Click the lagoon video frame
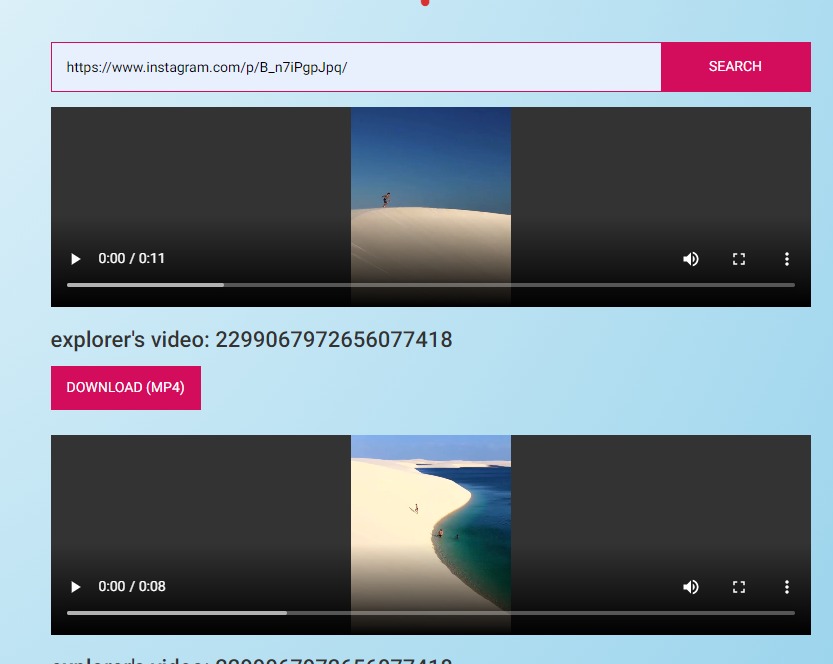Viewport: 833px width, 664px height. pos(430,500)
